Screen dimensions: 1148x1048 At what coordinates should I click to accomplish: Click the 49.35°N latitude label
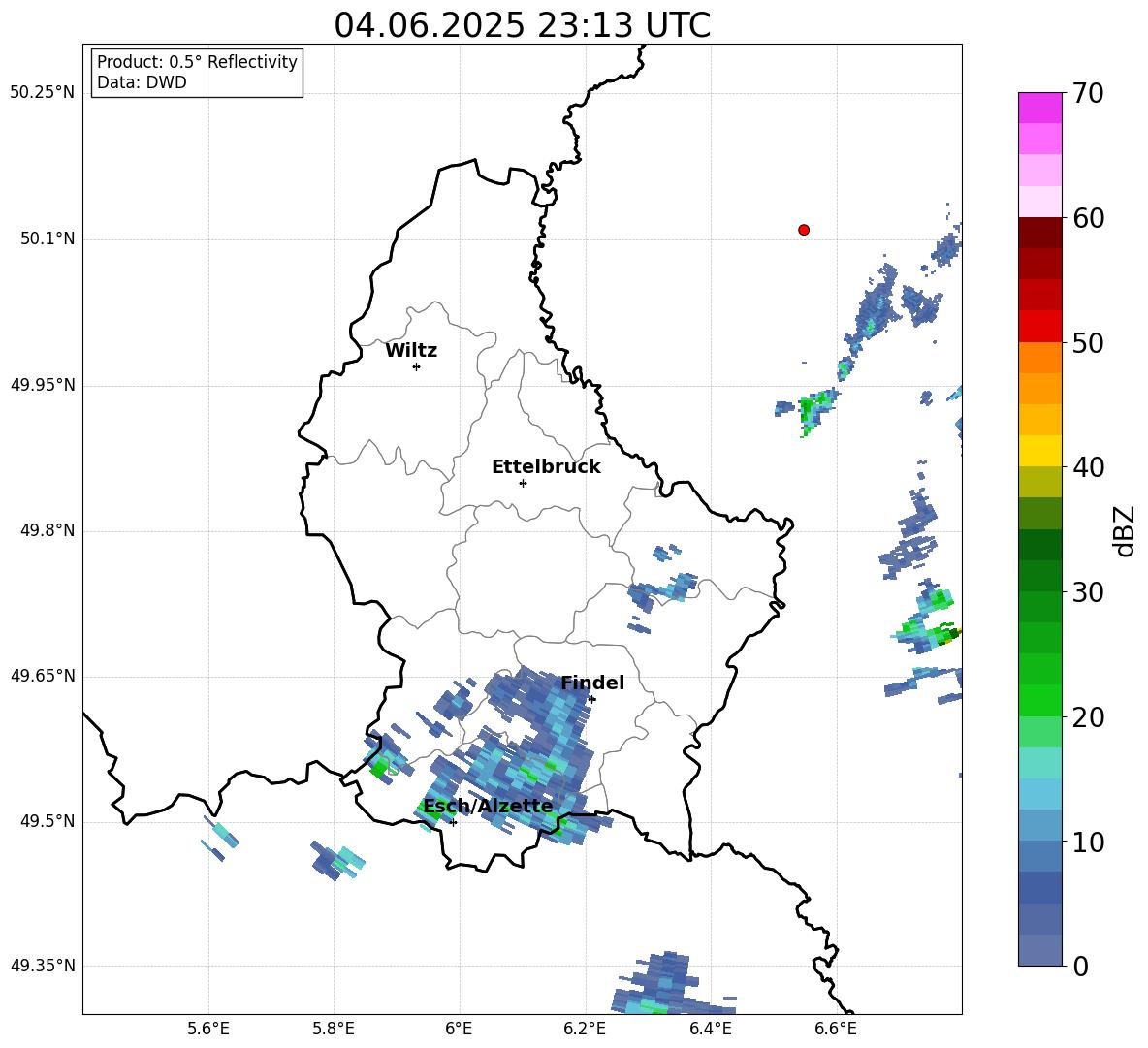point(43,966)
